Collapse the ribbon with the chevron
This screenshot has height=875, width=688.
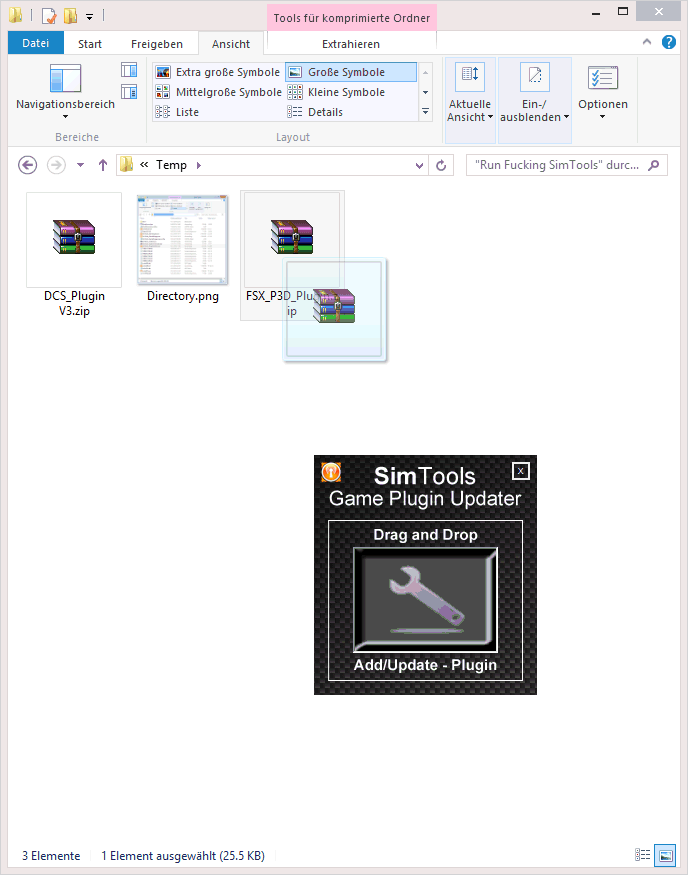(x=647, y=42)
